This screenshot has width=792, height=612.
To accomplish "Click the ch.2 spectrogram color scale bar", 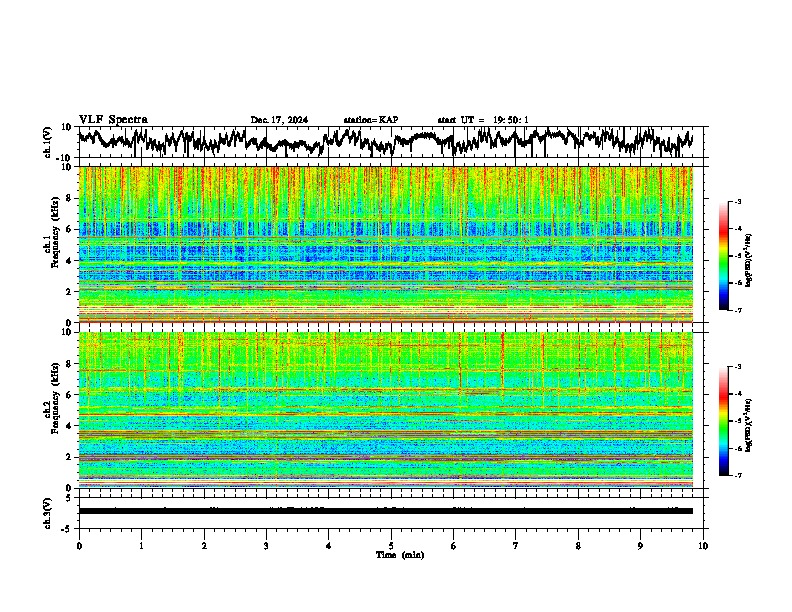I will pos(724,421).
